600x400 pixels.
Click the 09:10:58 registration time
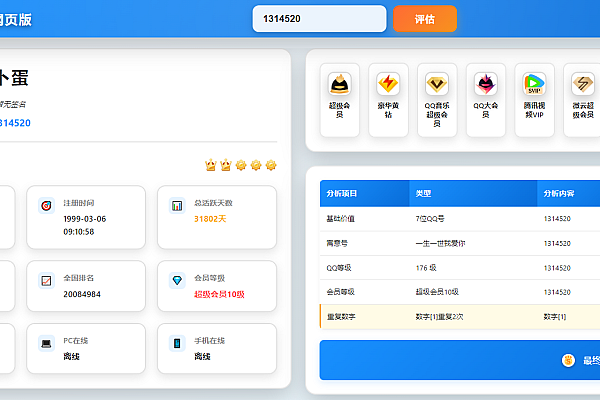[78, 232]
